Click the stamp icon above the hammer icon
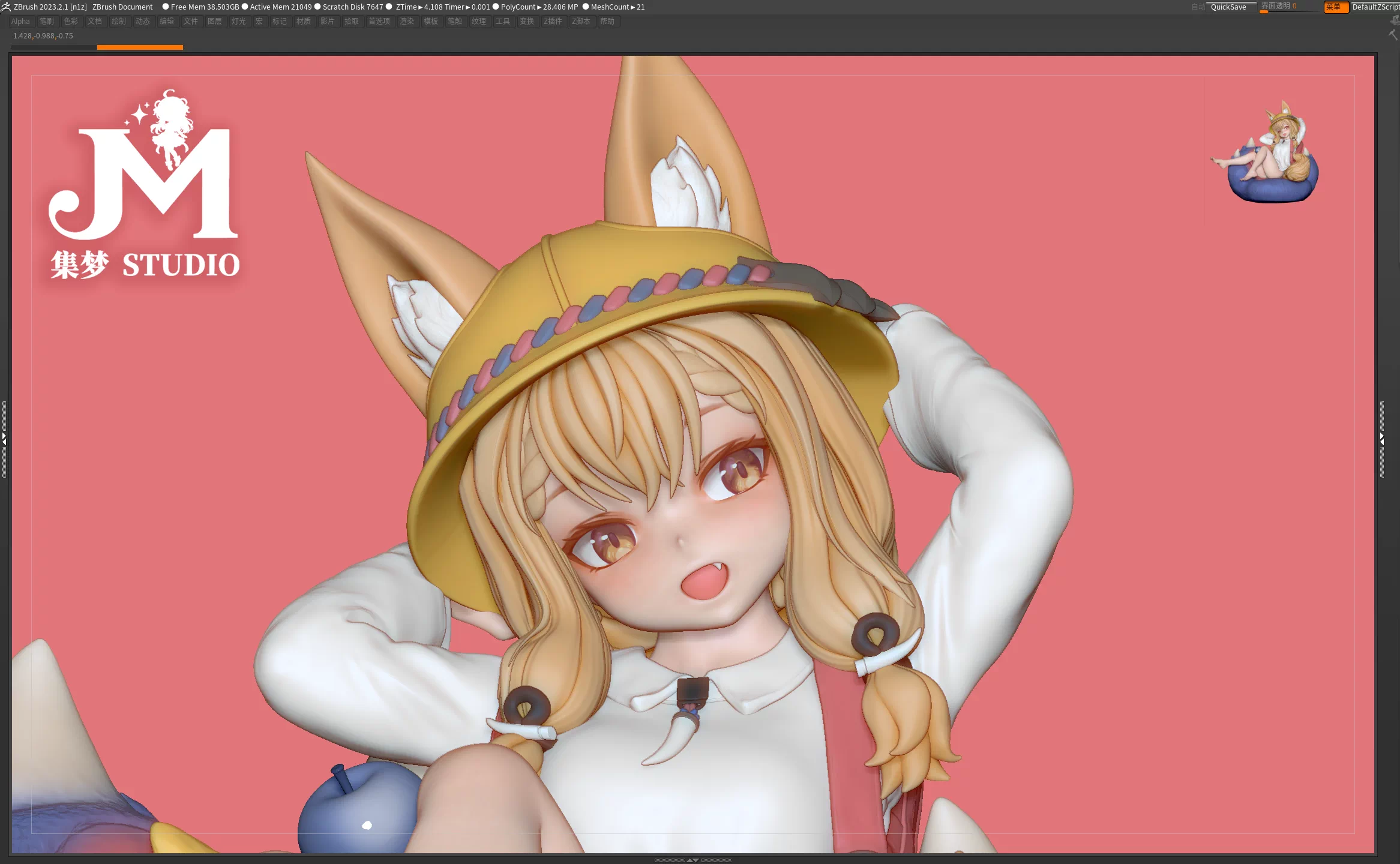The image size is (1400, 864). 1395,20
